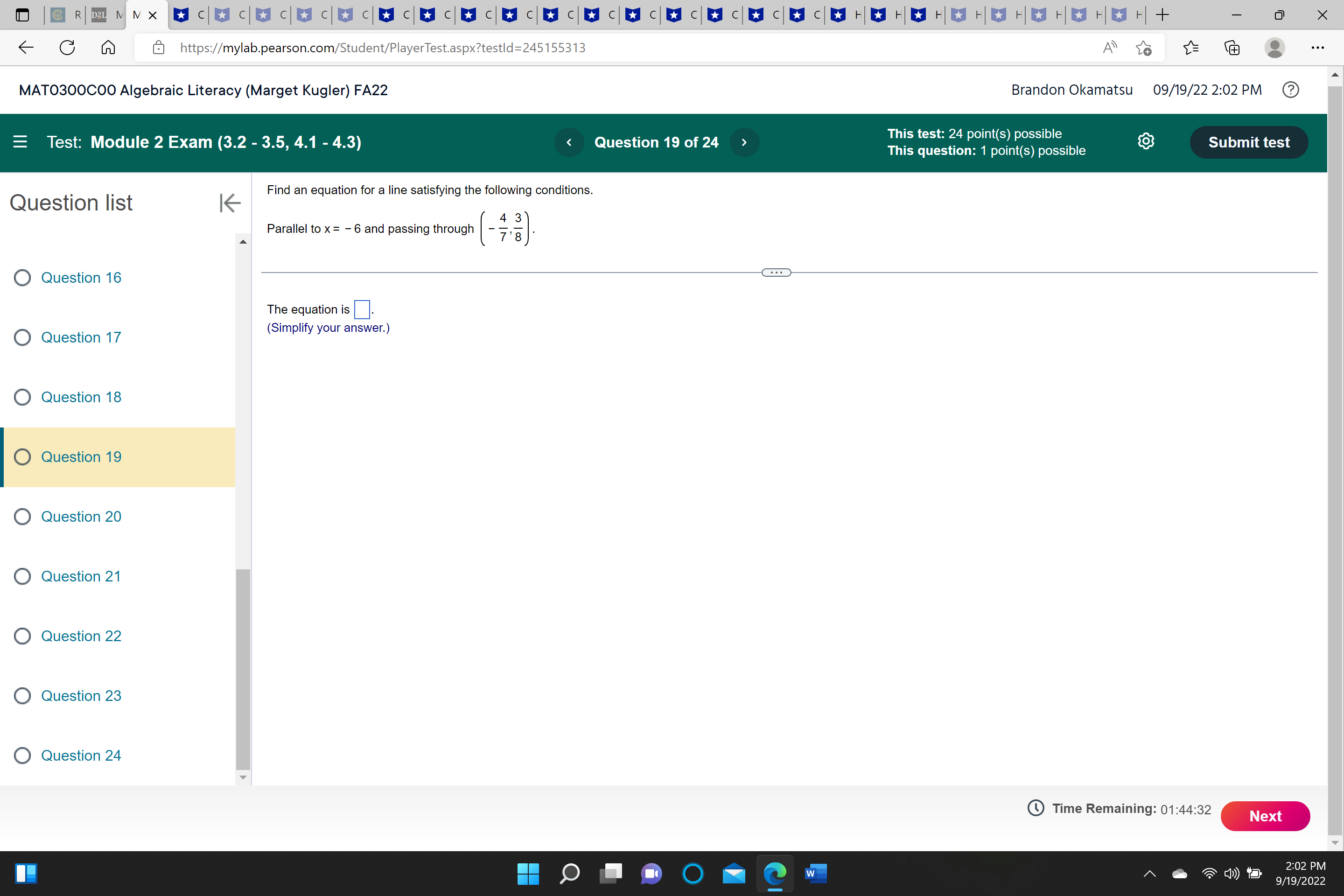This screenshot has height=896, width=1344.
Task: Open the new tab plus button
Action: point(1162,15)
